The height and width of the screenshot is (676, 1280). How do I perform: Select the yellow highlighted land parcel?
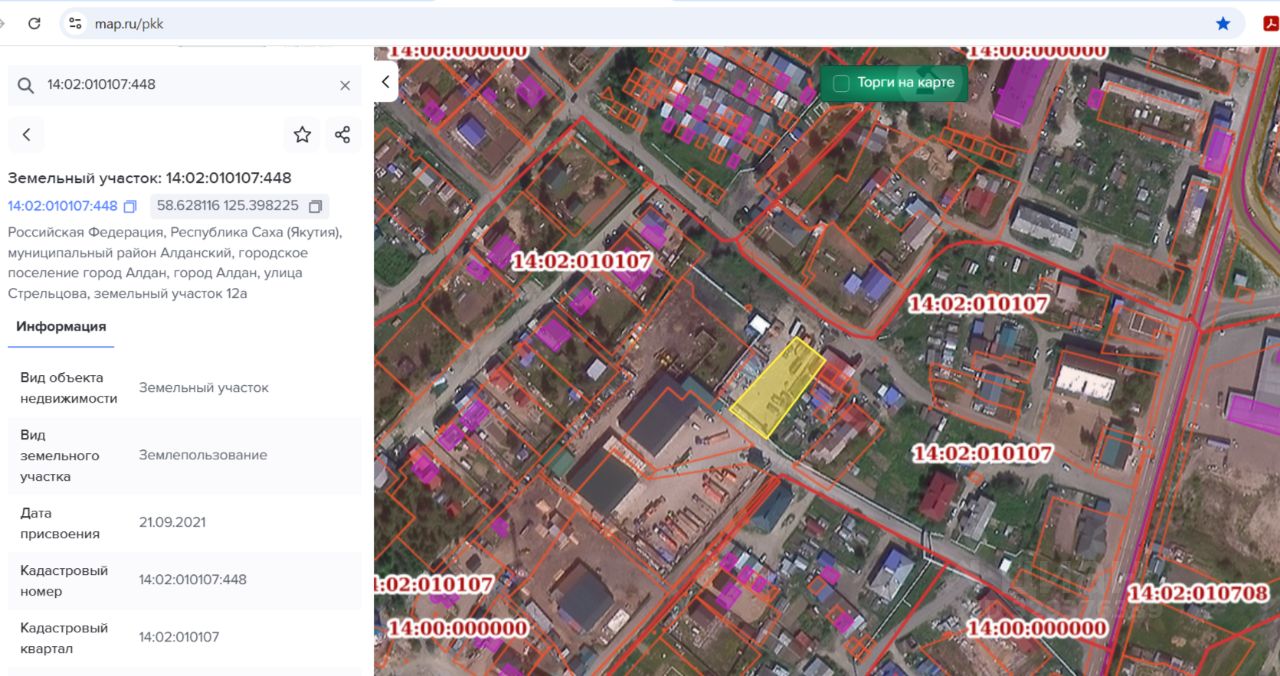click(x=779, y=386)
